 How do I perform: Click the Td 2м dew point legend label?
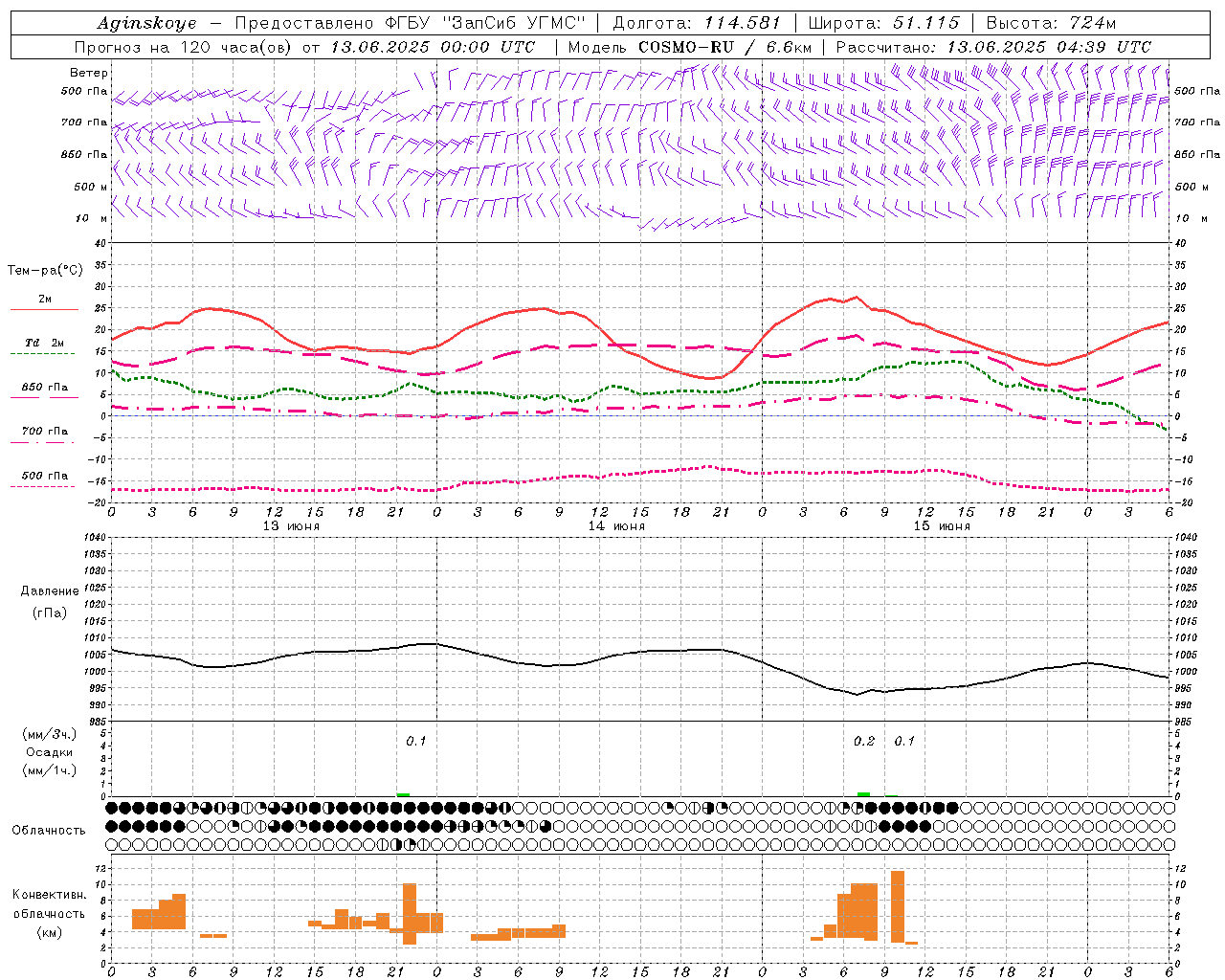45,343
